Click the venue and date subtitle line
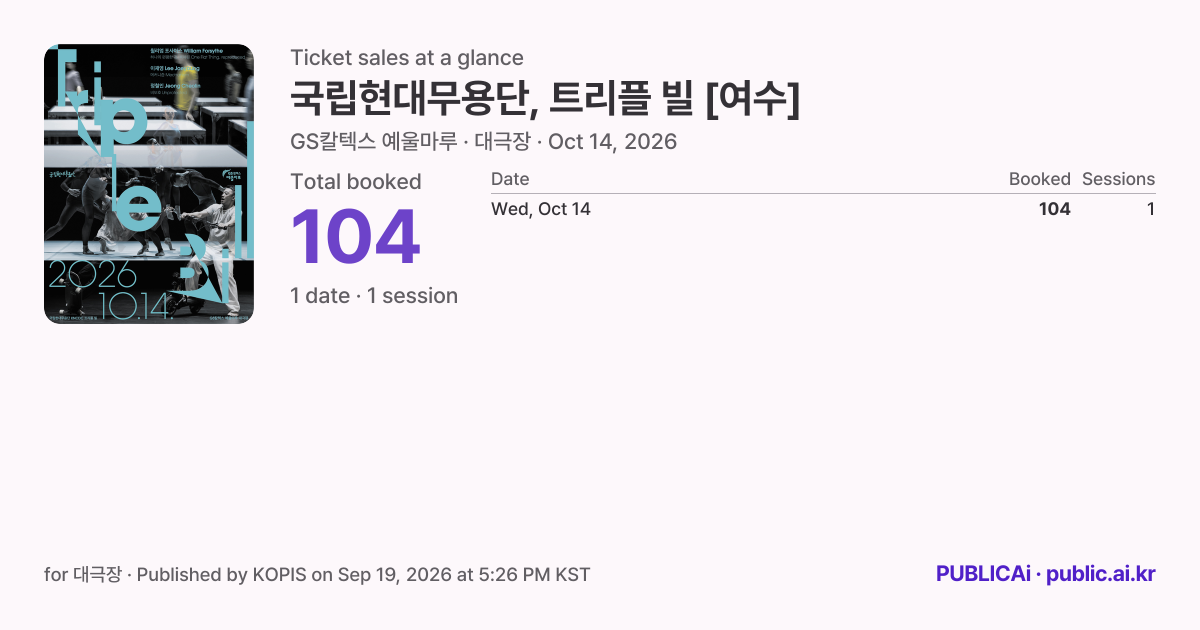 coord(483,142)
